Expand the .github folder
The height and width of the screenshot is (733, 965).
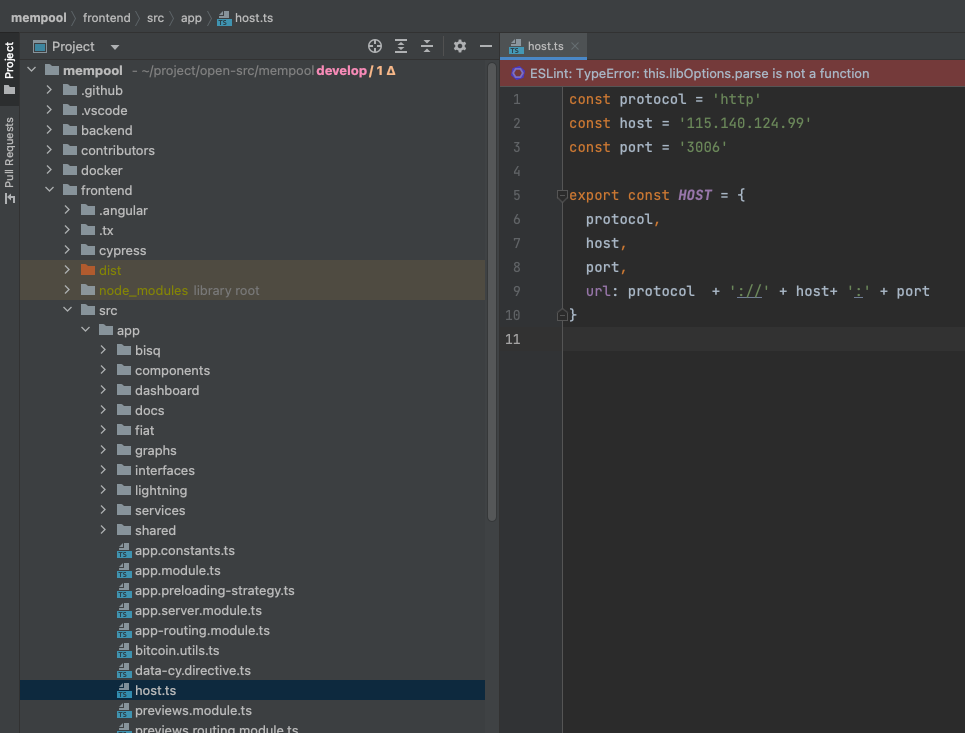[x=49, y=90]
